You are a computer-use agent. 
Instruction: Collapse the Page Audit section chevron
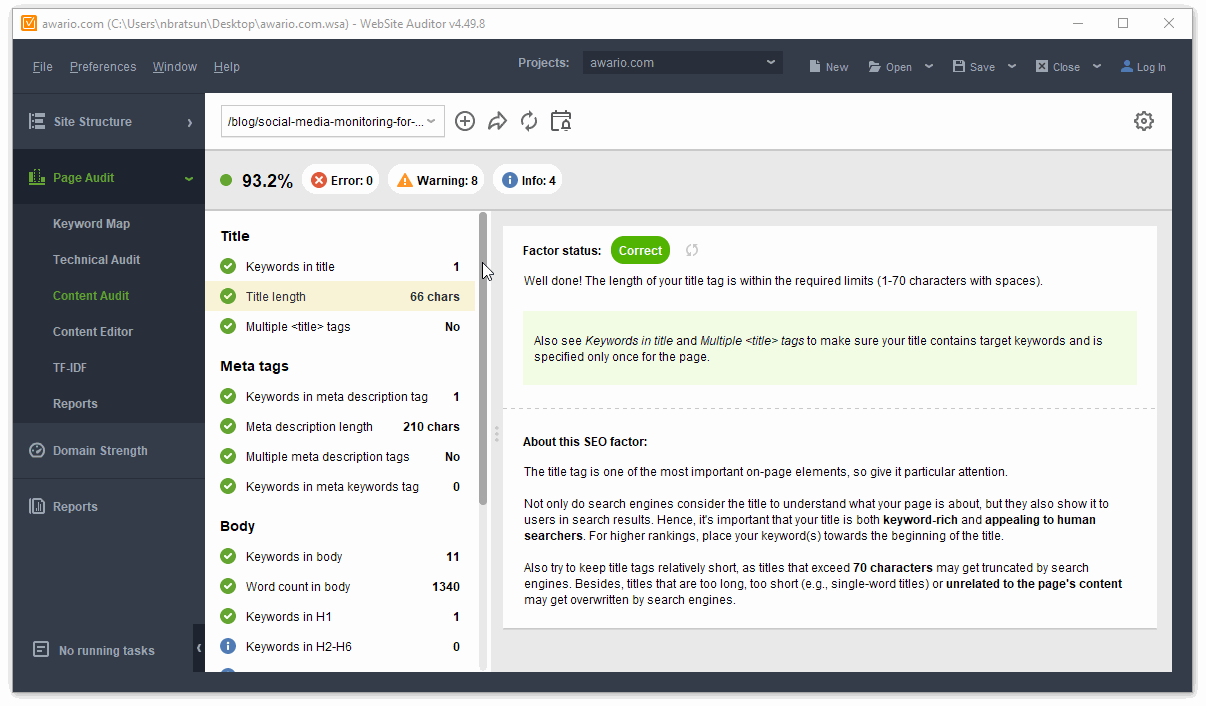pyautogui.click(x=189, y=178)
